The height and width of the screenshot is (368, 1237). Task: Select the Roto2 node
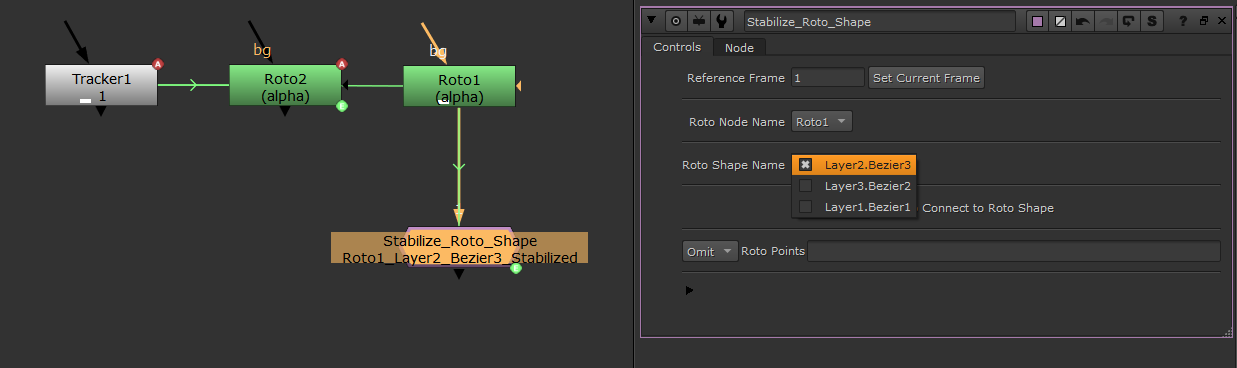(285, 86)
